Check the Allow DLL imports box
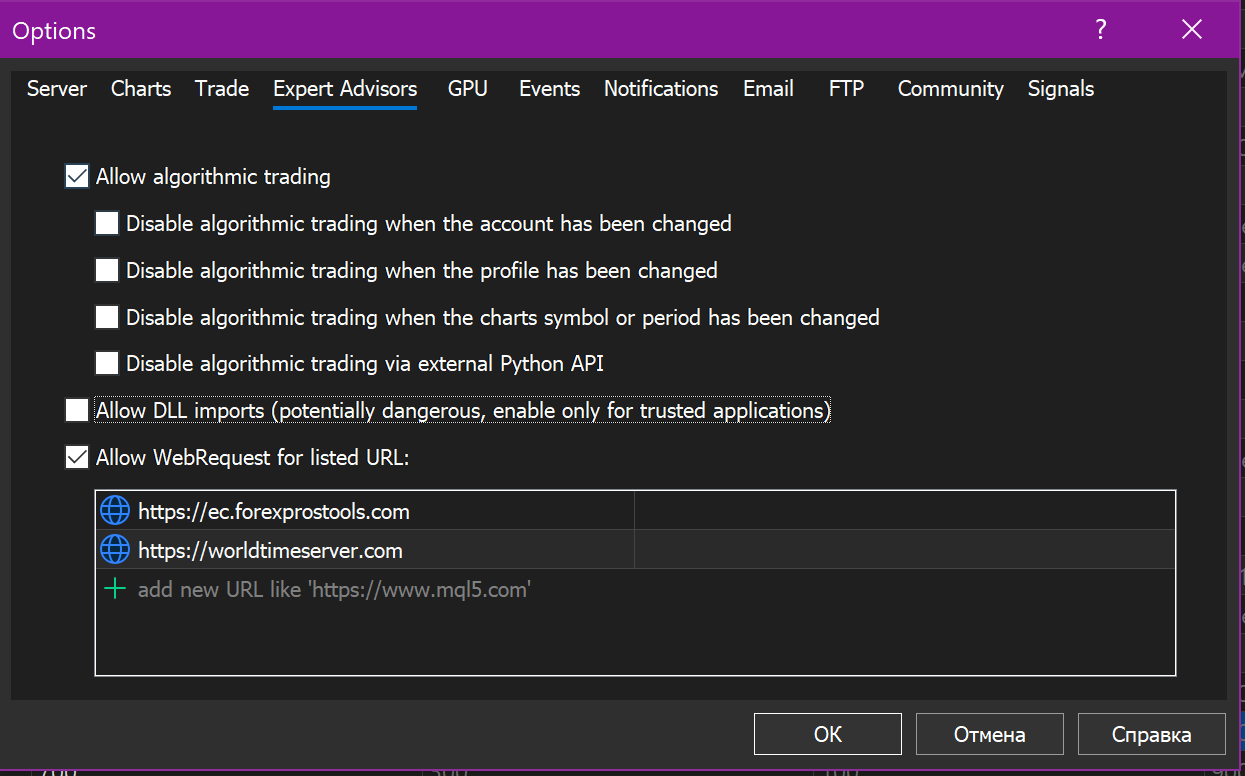 (x=77, y=410)
